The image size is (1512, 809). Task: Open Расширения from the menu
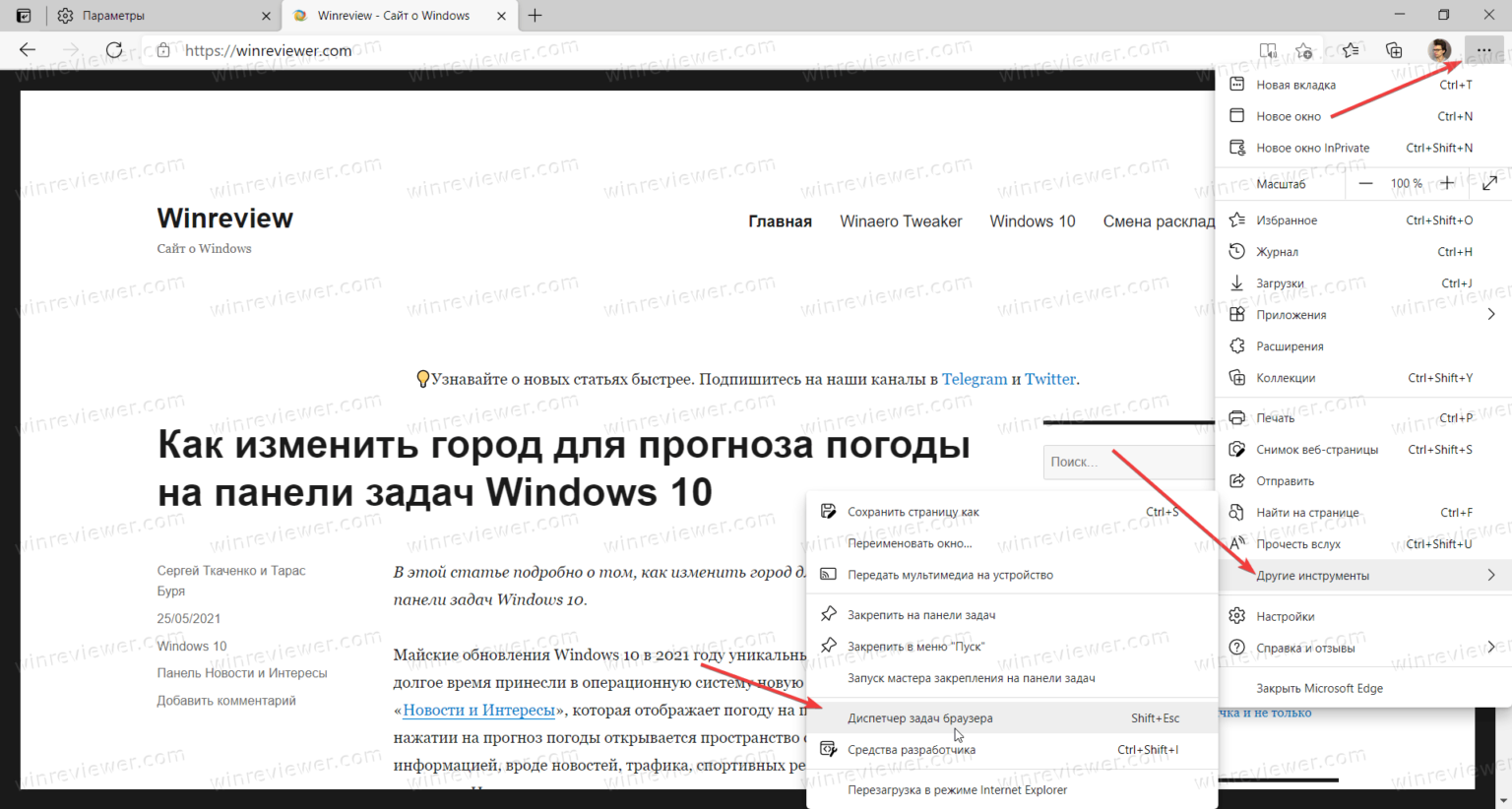coord(1364,346)
